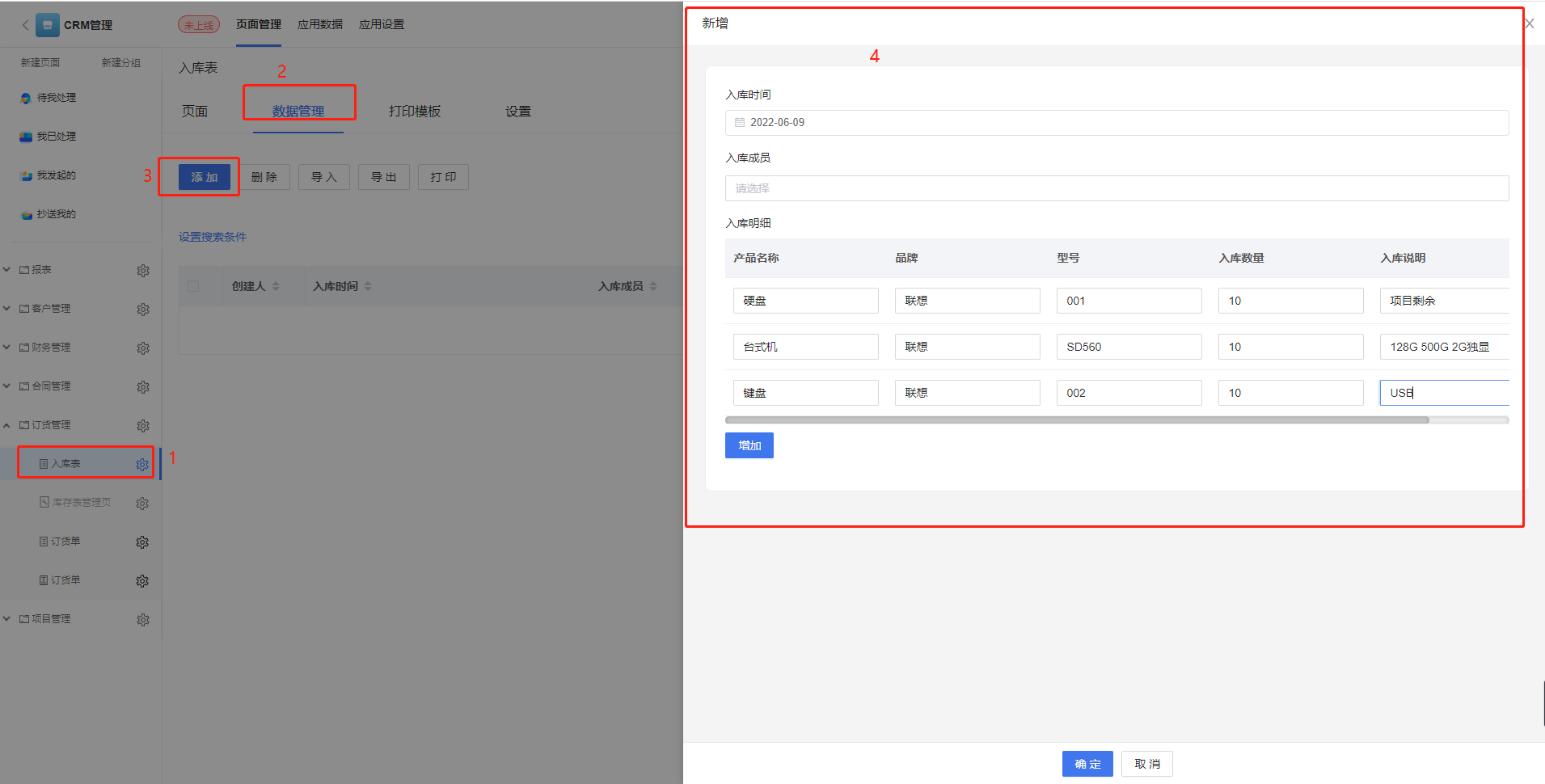Click 新建页面 in the sidebar

pos(40,63)
